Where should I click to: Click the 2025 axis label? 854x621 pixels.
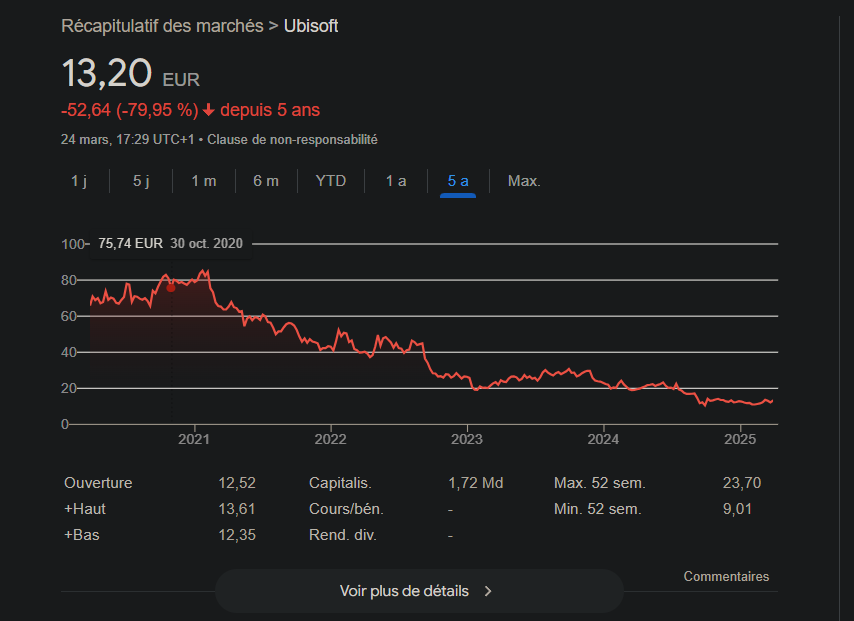(740, 439)
